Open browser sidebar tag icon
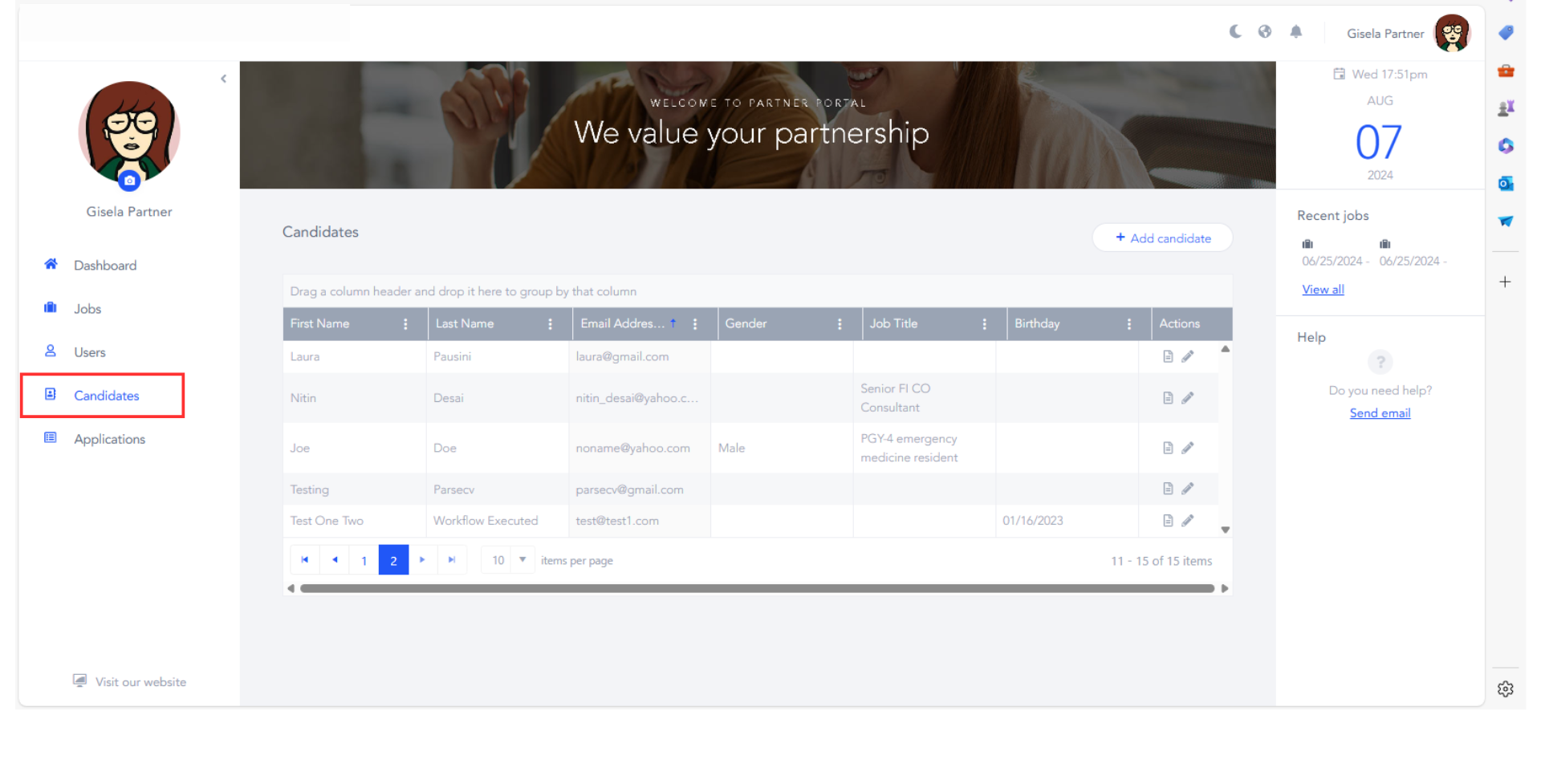 point(1506,33)
